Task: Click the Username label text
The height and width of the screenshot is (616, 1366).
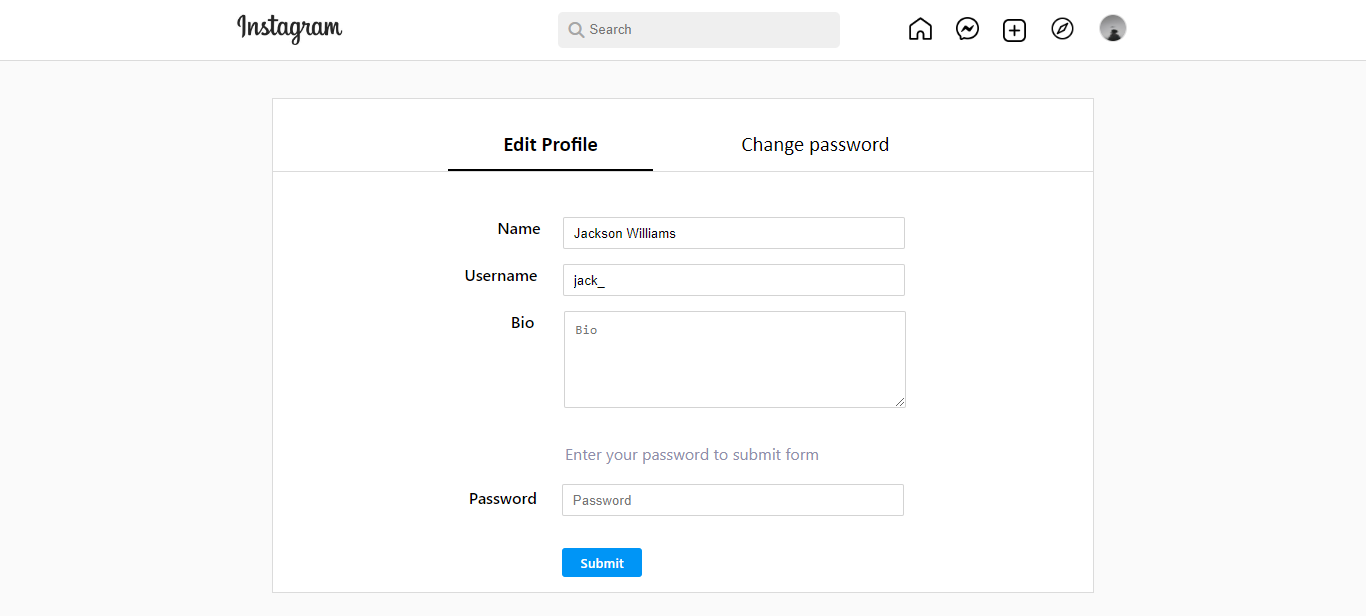Action: 501,275
